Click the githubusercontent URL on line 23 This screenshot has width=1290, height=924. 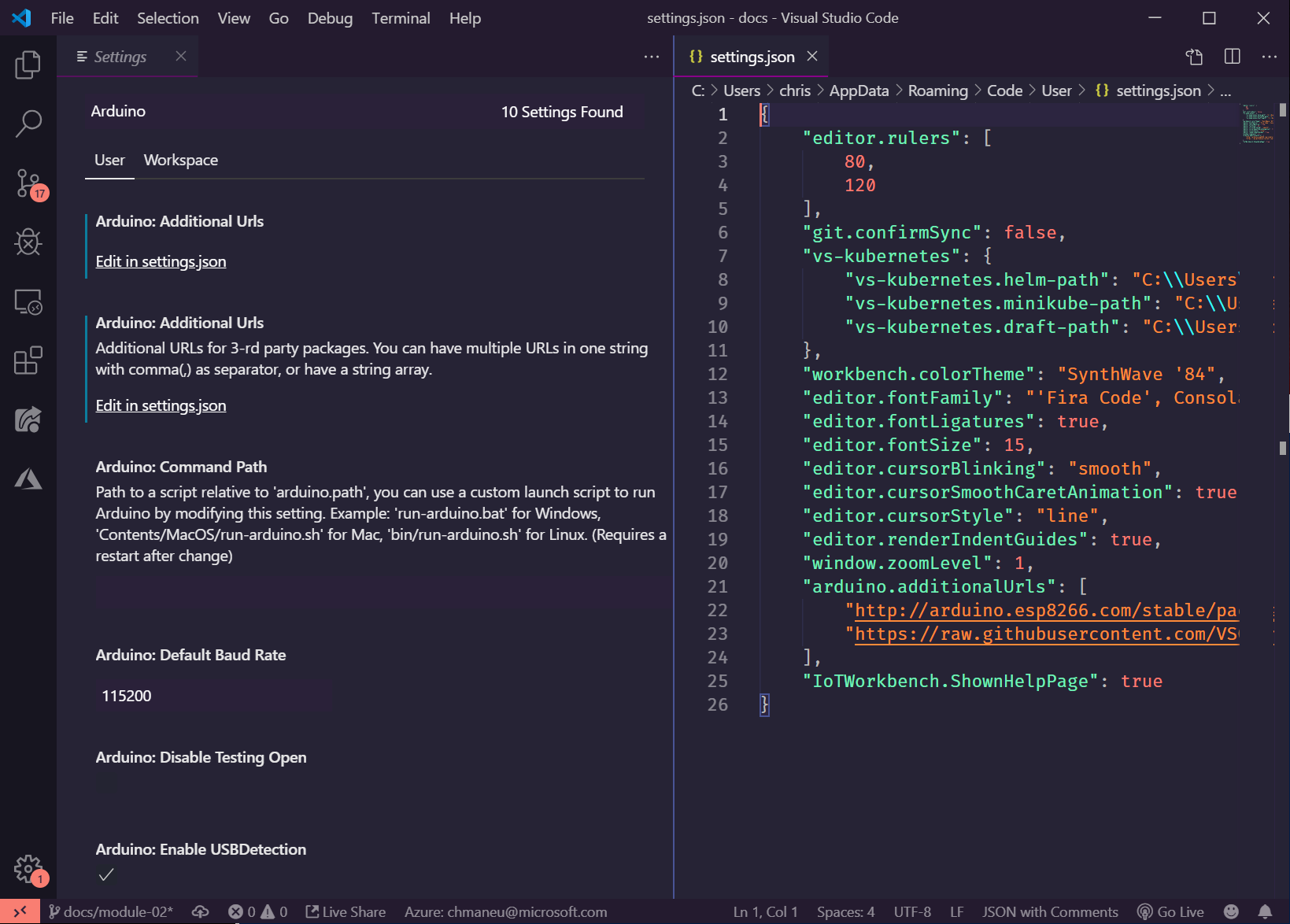coord(1046,634)
